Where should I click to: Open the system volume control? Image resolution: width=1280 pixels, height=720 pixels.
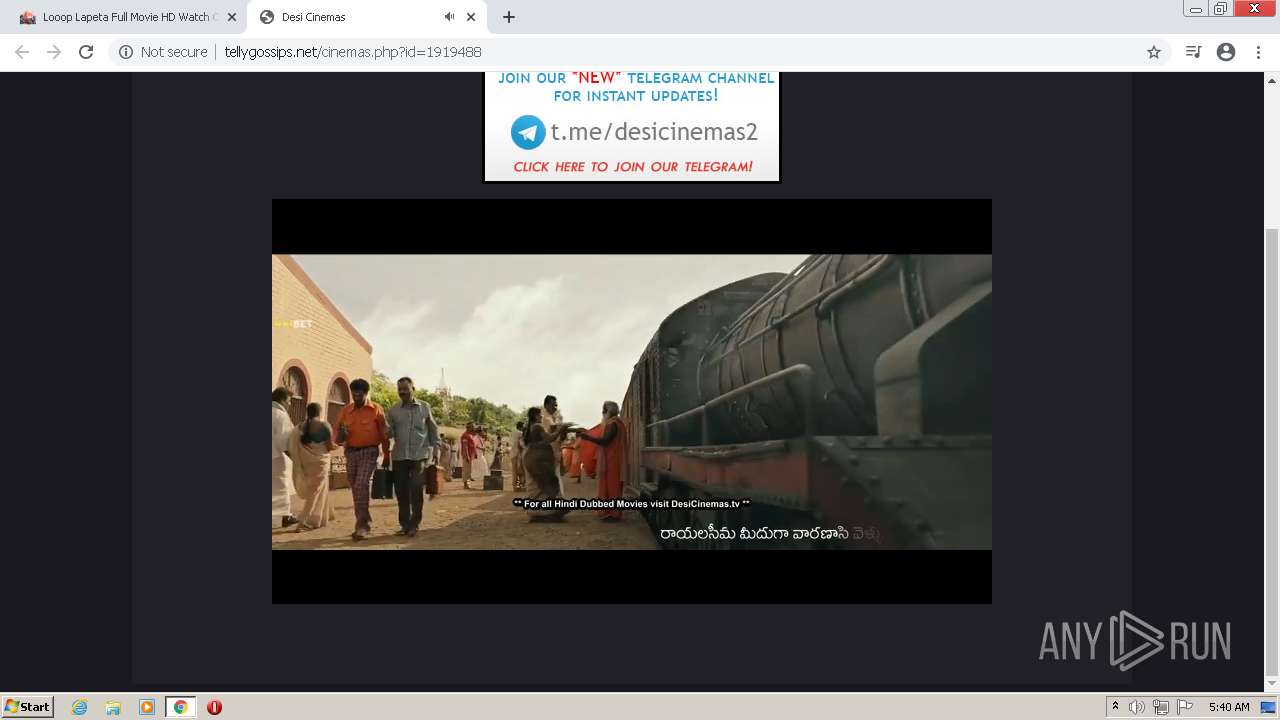[1137, 707]
